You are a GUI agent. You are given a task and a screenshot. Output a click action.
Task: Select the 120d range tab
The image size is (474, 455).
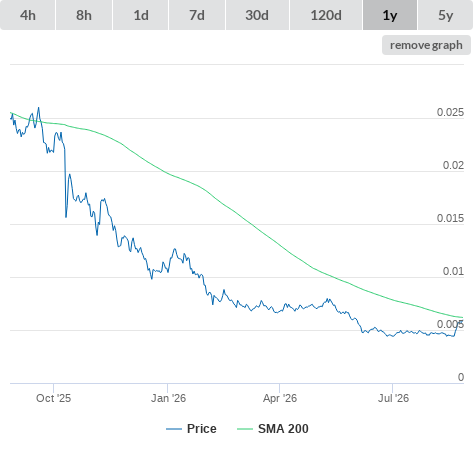click(326, 15)
